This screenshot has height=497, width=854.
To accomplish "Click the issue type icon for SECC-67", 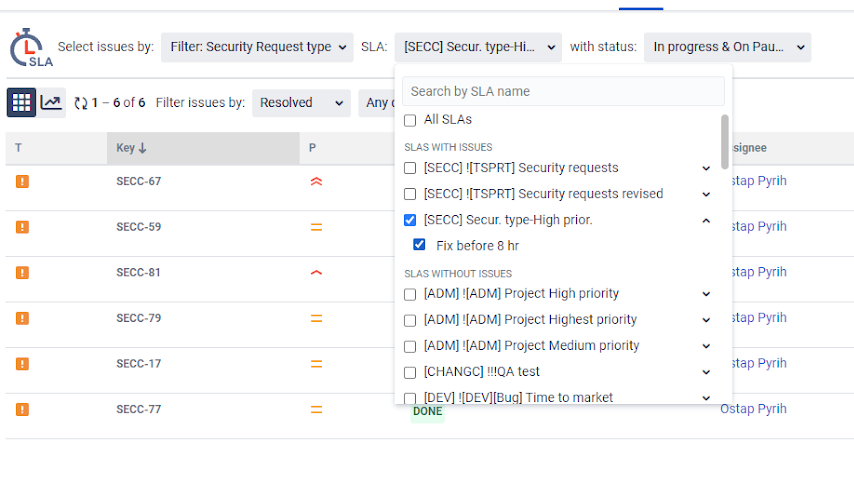I will click(22, 181).
